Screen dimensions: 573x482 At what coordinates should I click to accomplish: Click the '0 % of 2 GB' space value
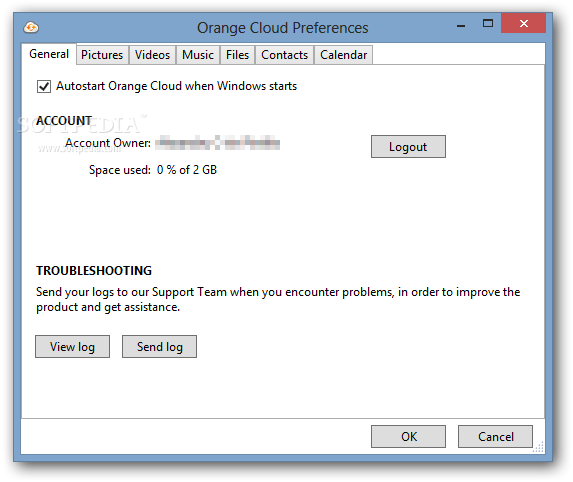click(x=187, y=170)
